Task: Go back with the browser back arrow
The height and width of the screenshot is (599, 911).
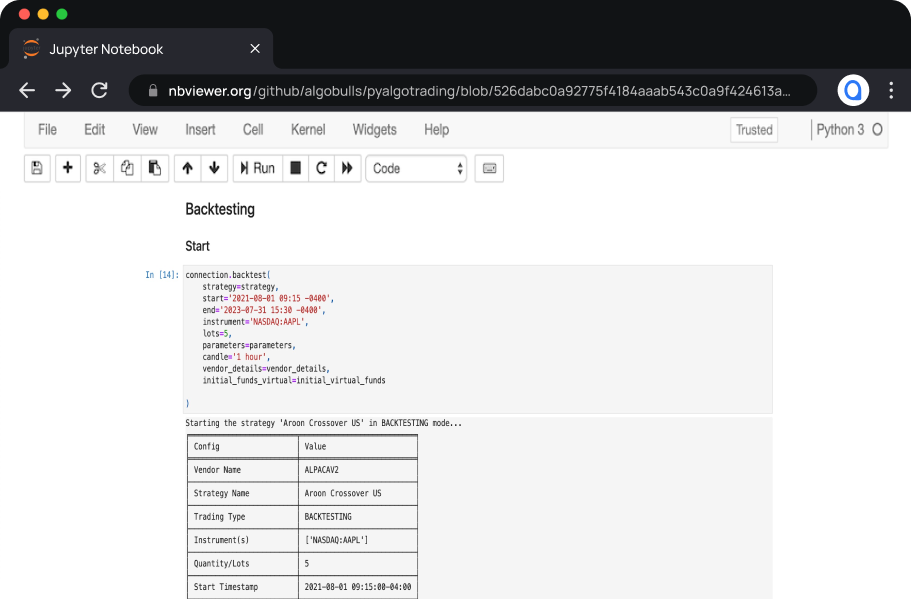Action: pyautogui.click(x=27, y=91)
